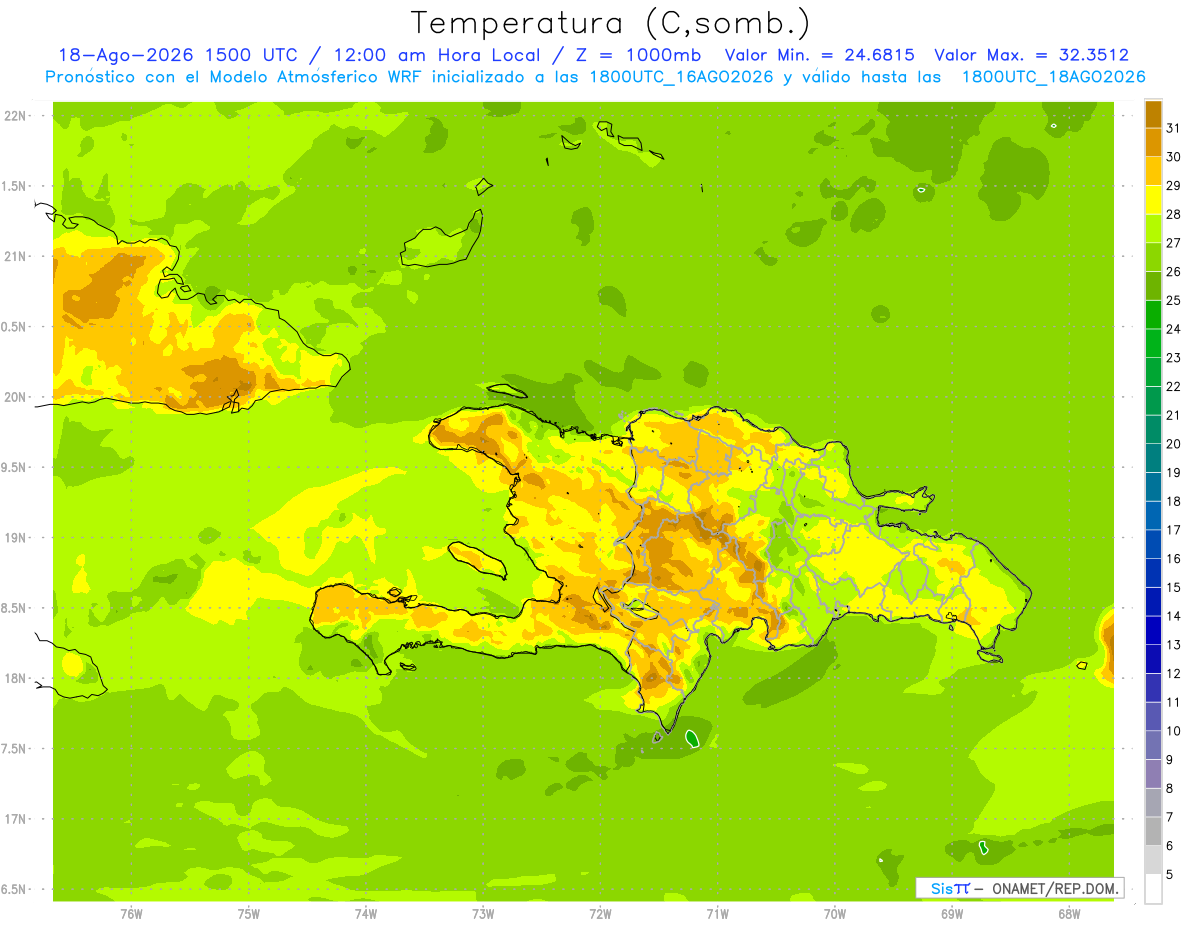Pick the legend swatch between 25 and 26

click(1153, 285)
